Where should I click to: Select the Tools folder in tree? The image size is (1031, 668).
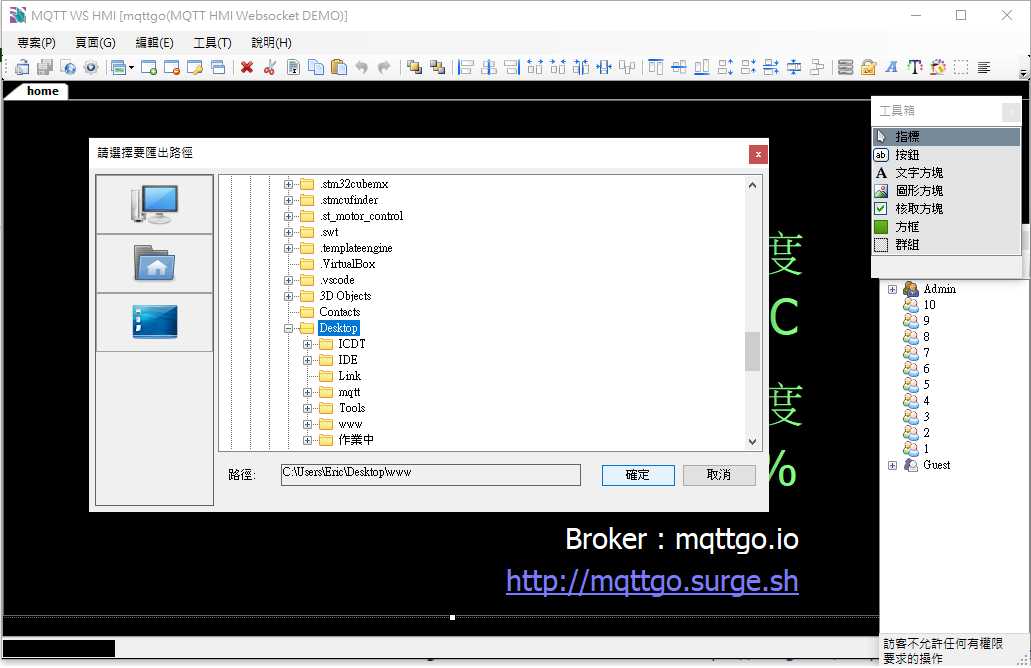[x=352, y=408]
